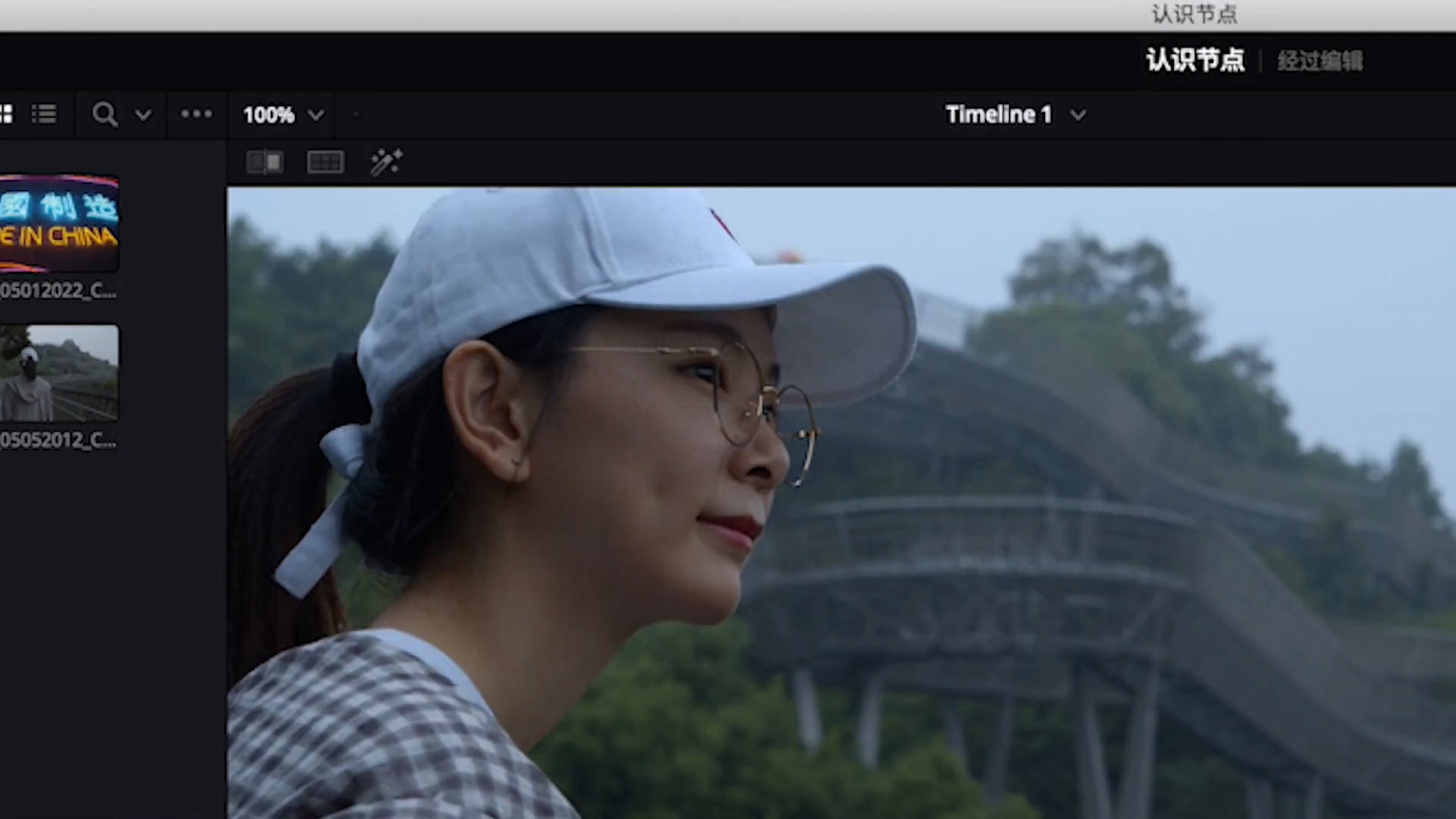Click the project name 认识节点 in header
1456x819 pixels.
click(1195, 60)
